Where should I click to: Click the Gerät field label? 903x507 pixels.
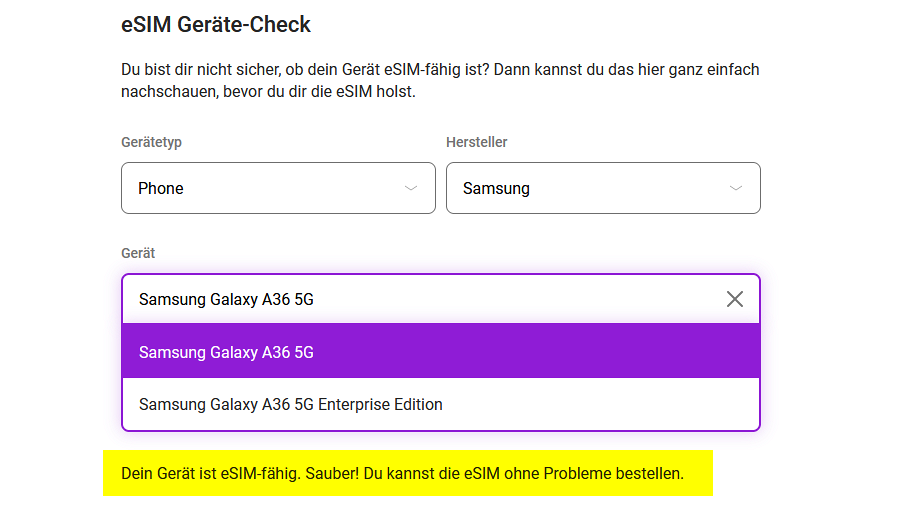138,253
